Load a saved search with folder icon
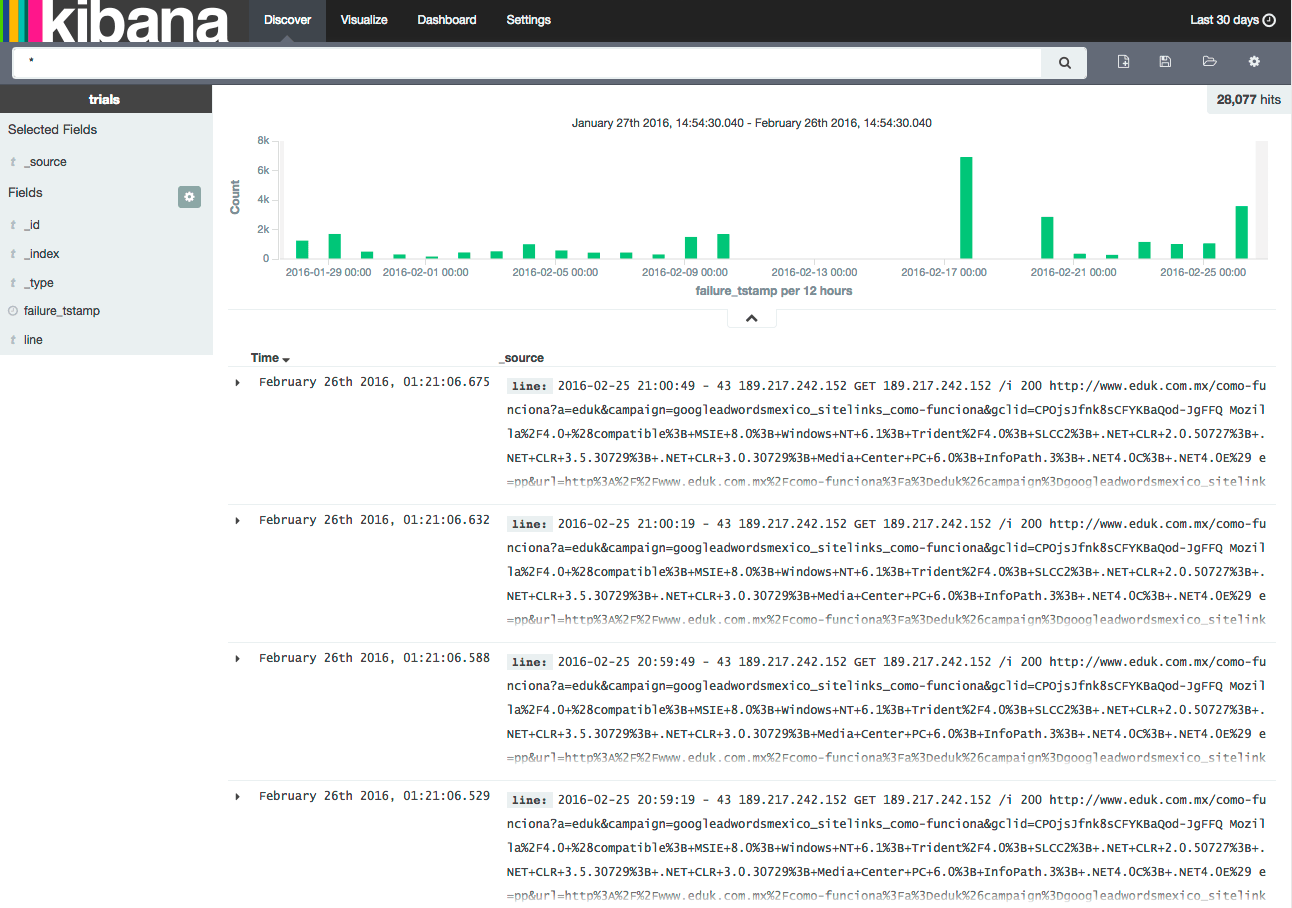Viewport: 1292px width, 908px height. [1210, 62]
